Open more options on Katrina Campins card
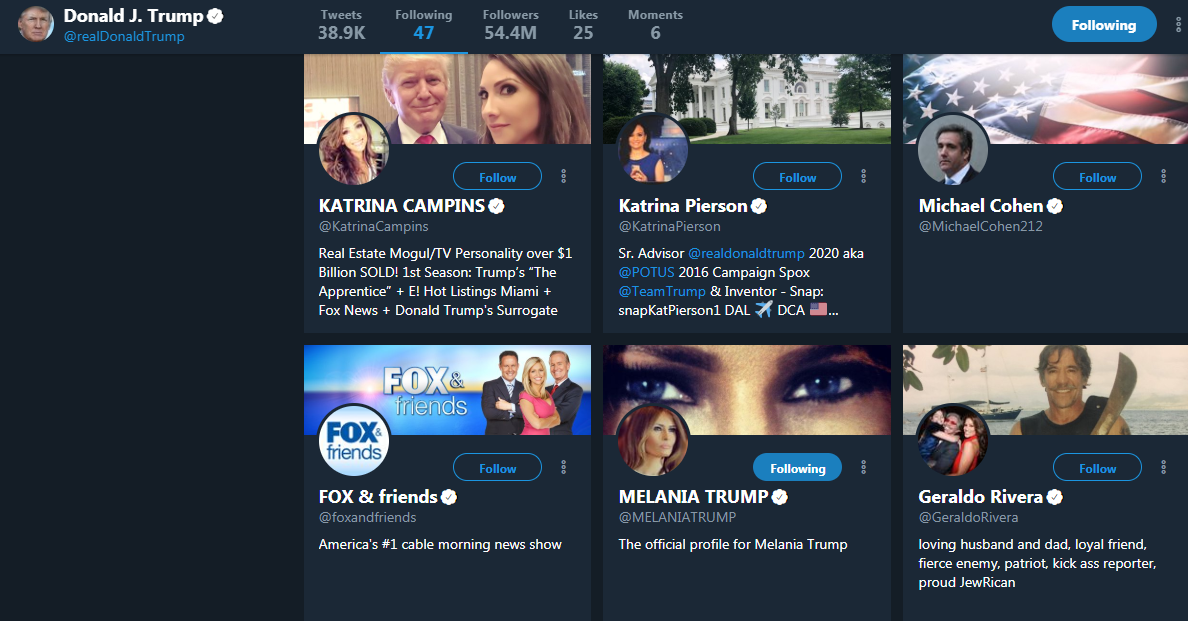 click(564, 177)
